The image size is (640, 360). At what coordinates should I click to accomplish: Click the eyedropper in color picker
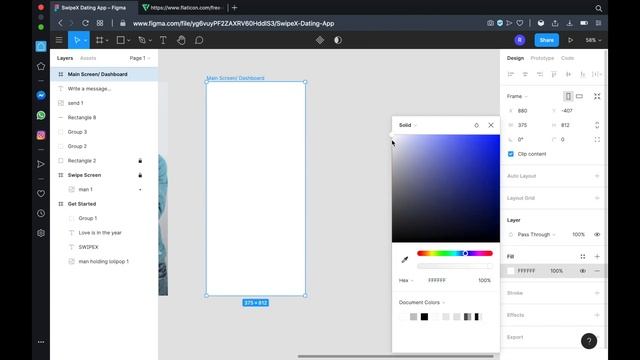point(405,260)
